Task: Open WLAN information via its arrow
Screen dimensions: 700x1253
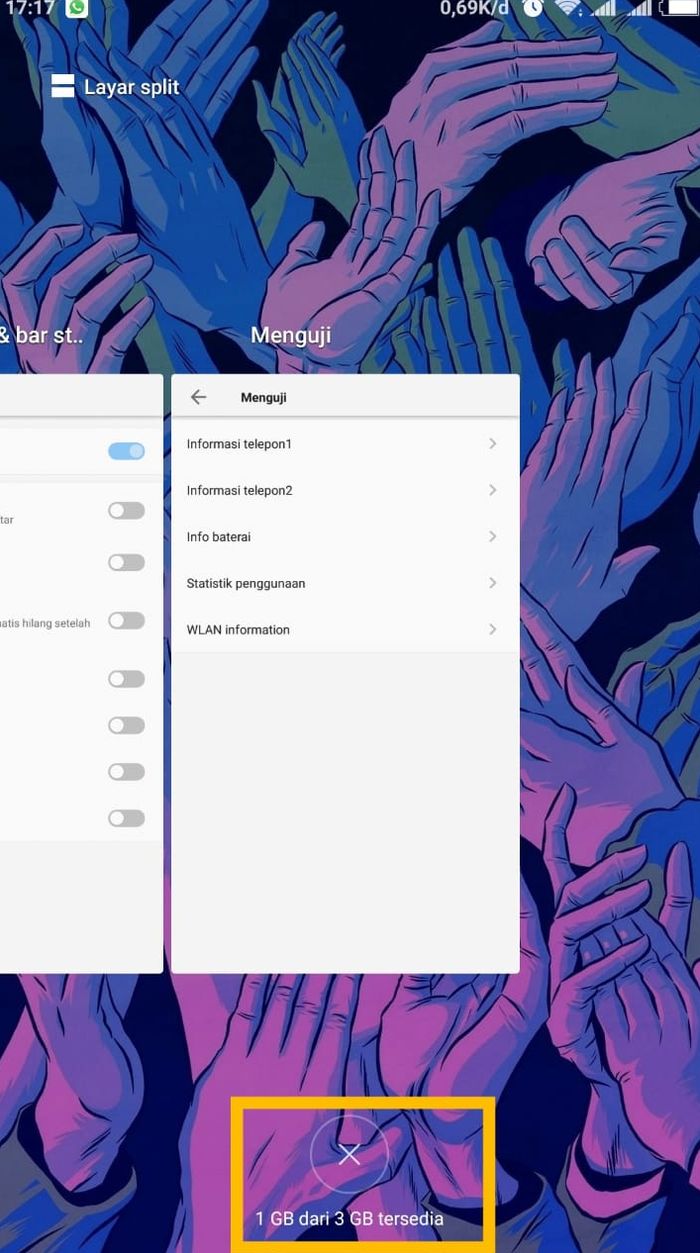Action: click(x=492, y=630)
